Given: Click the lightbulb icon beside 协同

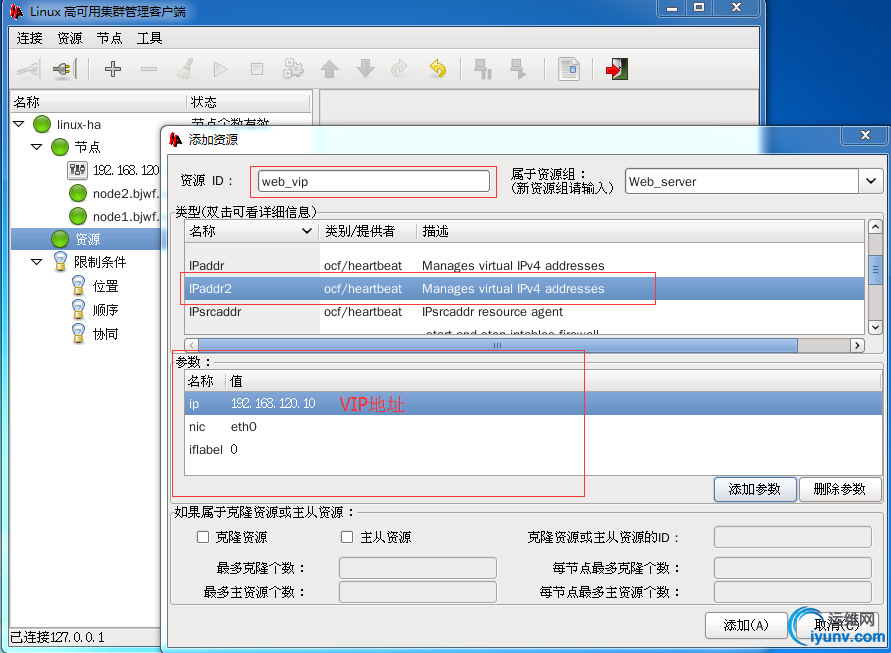Looking at the screenshot, I should [78, 333].
